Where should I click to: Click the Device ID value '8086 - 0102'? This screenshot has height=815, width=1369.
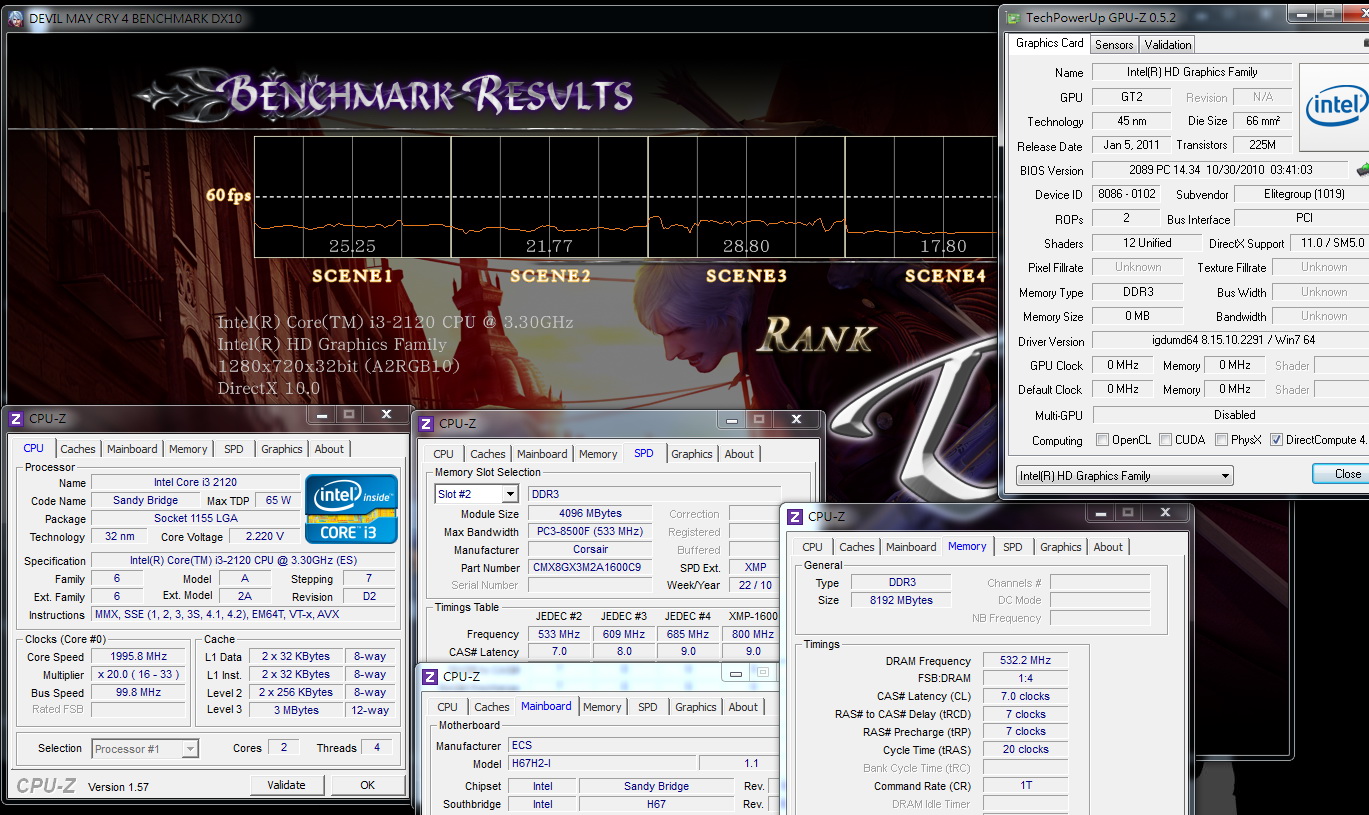pyautogui.click(x=1125, y=194)
